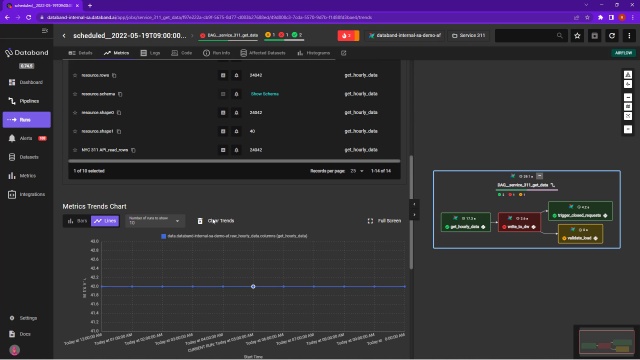
Task: Create alert bell for resource.rows
Action: pos(236,75)
